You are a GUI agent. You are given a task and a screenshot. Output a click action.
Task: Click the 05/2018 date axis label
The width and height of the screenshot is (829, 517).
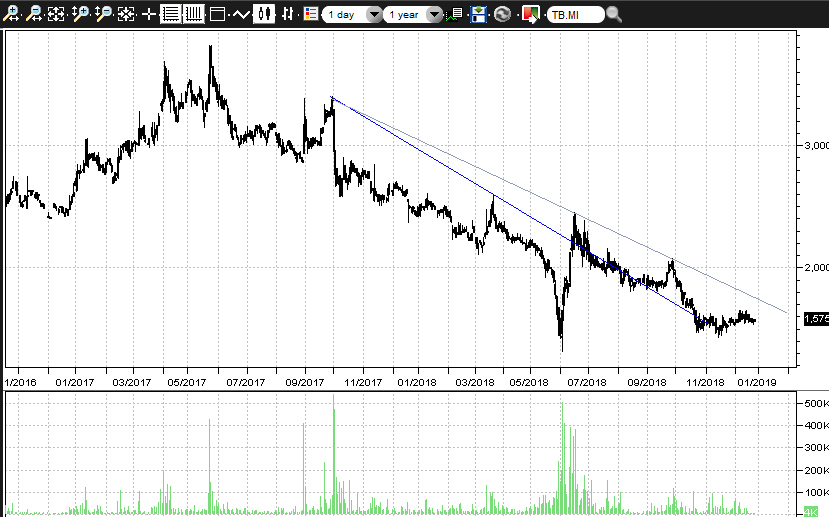coord(529,382)
